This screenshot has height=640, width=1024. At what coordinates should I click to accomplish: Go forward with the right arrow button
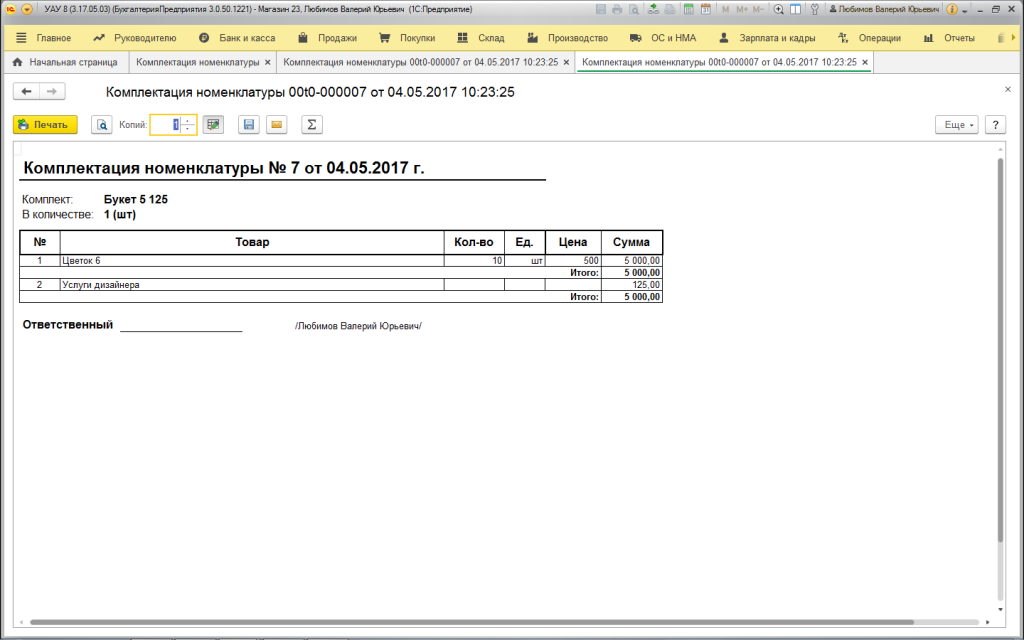click(52, 91)
